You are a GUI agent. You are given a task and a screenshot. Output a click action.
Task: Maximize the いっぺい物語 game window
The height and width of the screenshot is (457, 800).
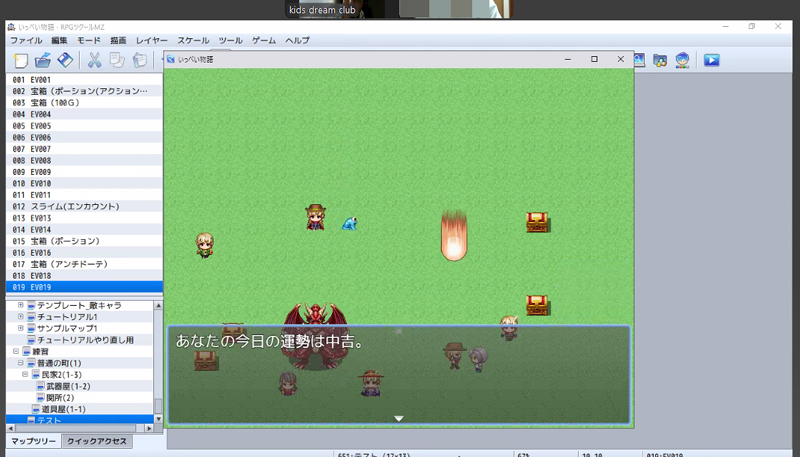[x=594, y=59]
